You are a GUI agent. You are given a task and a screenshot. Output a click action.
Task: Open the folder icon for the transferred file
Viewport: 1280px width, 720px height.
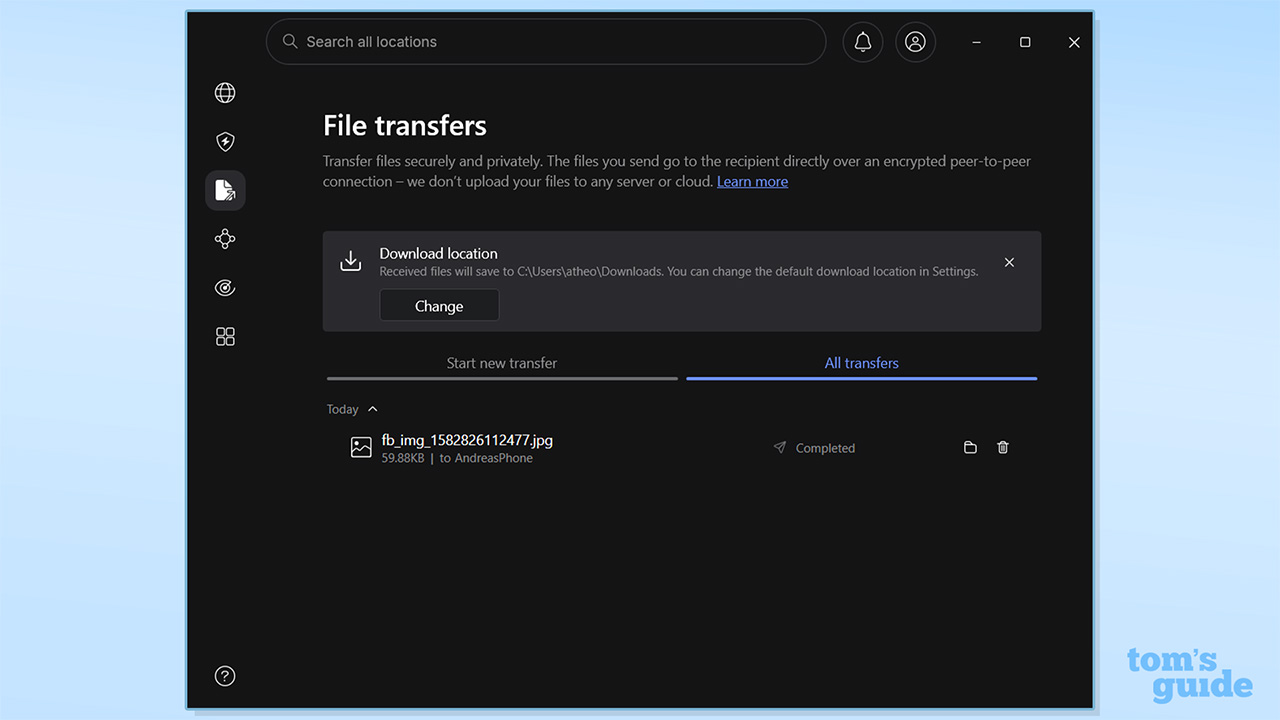(970, 447)
